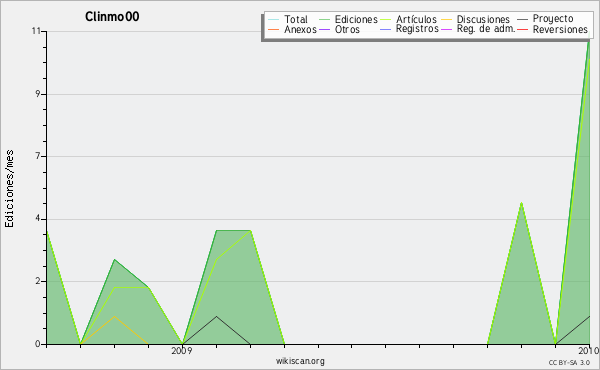The width and height of the screenshot is (600, 370).
Task: Click the wikiscan.org text
Action: [x=300, y=361]
